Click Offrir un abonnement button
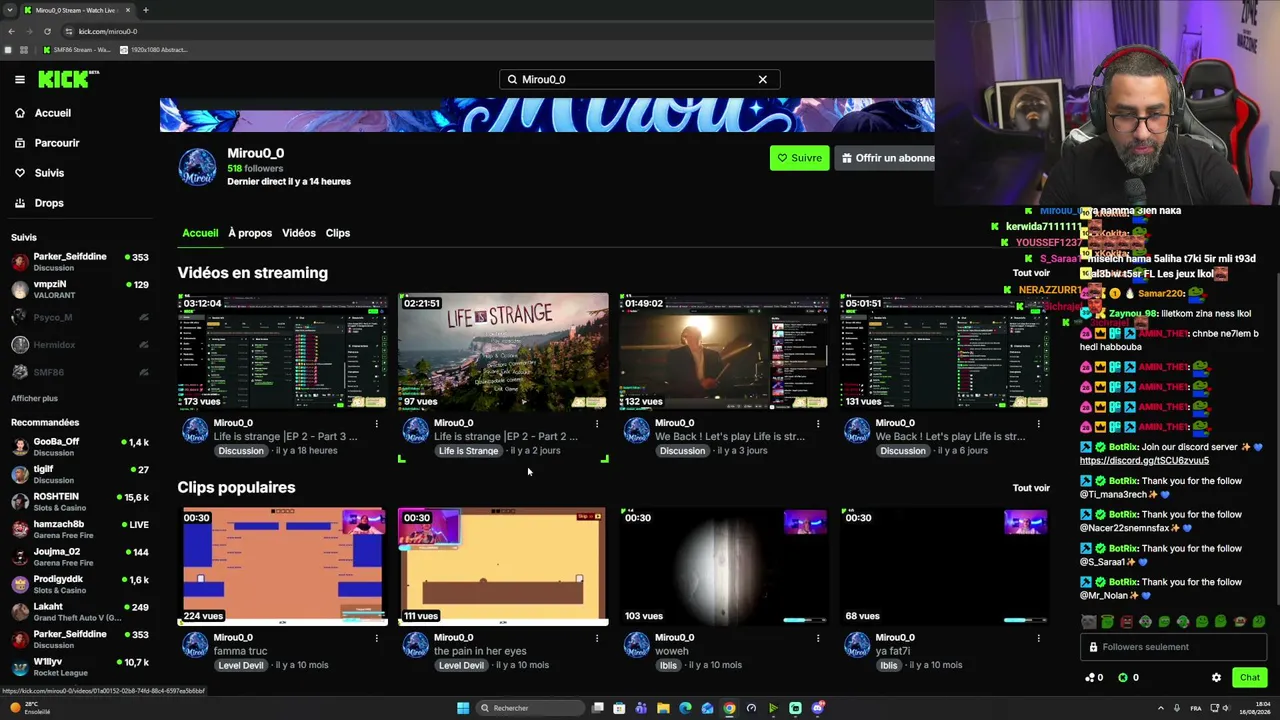 click(x=886, y=158)
